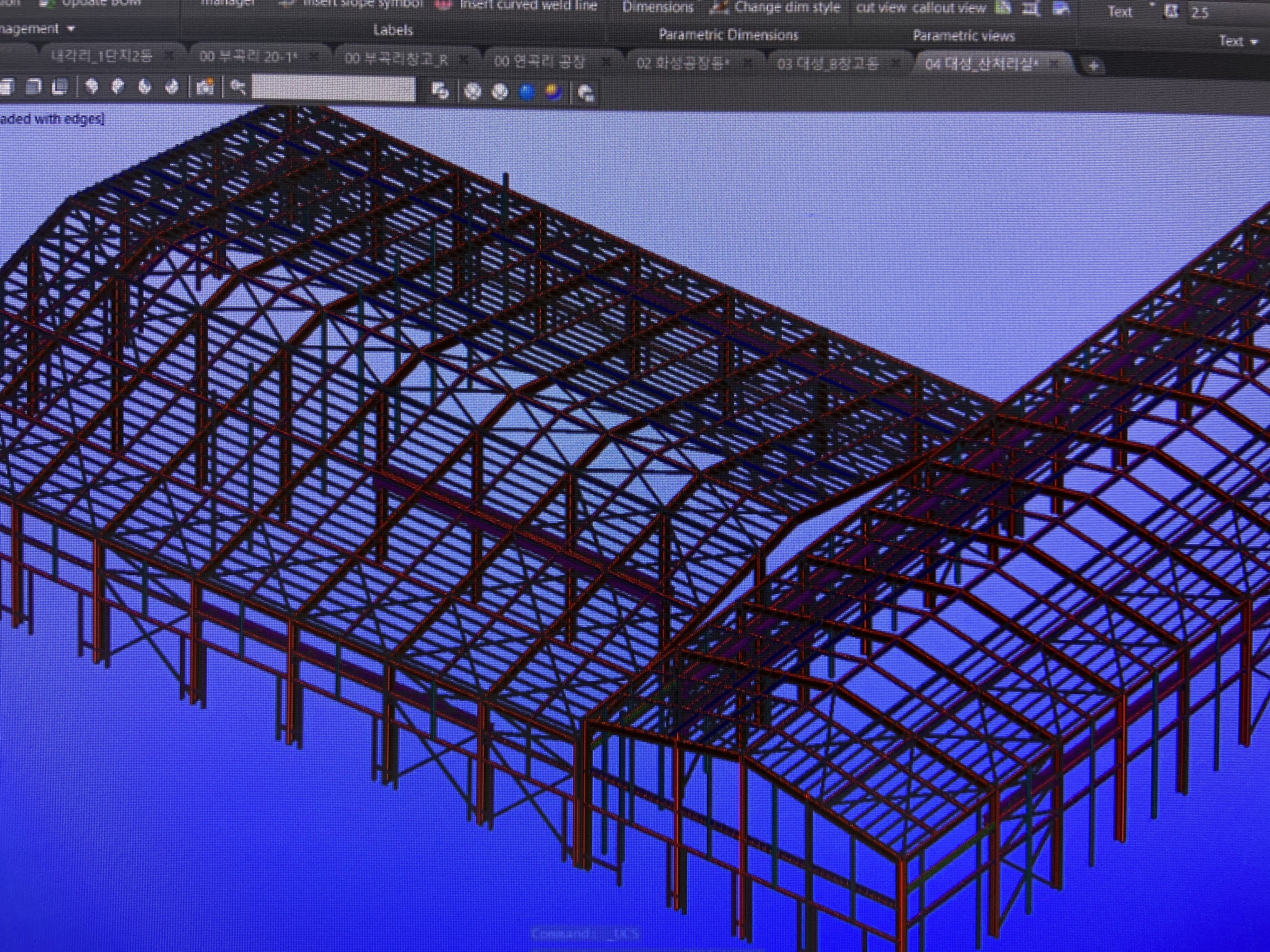Expand the Management panel dropdown arrow
Viewport: 1270px width, 952px height.
(71, 28)
